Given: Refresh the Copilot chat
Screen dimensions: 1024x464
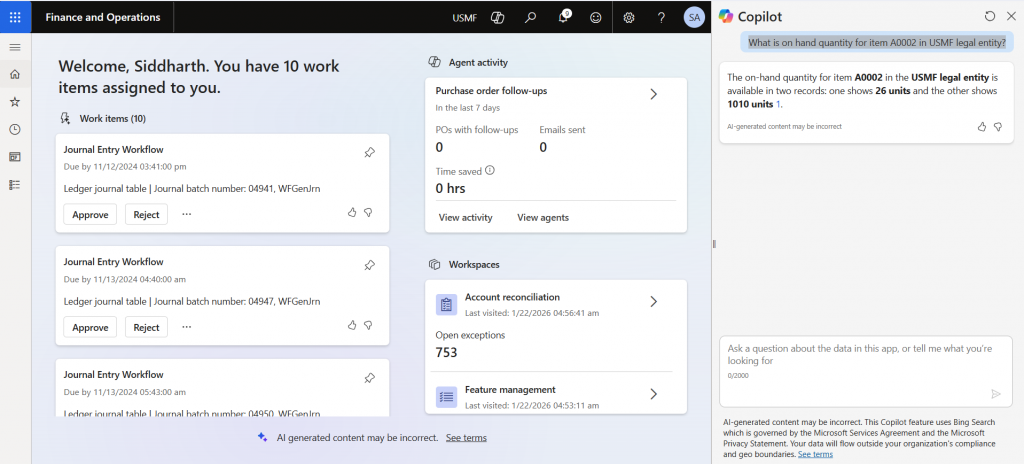Looking at the screenshot, I should [x=989, y=16].
